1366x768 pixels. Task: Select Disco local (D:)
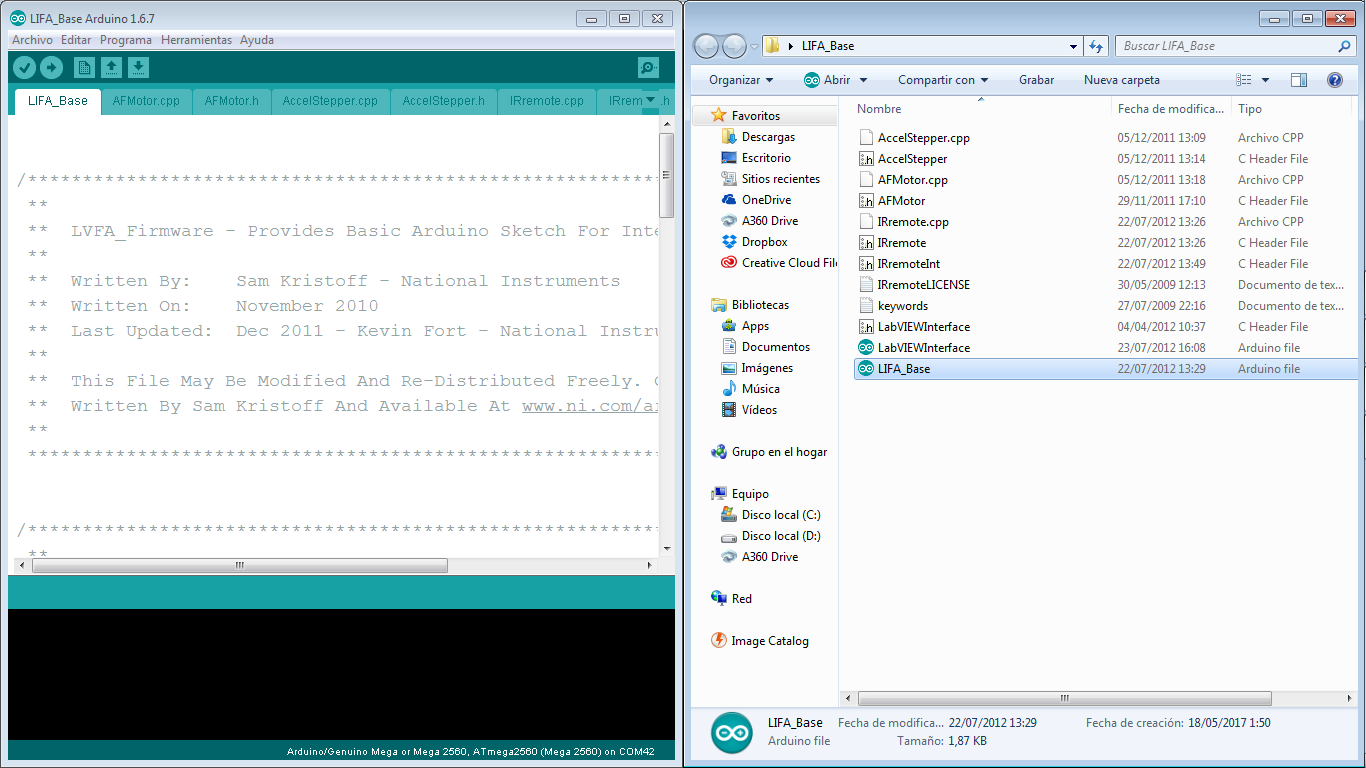click(780, 536)
